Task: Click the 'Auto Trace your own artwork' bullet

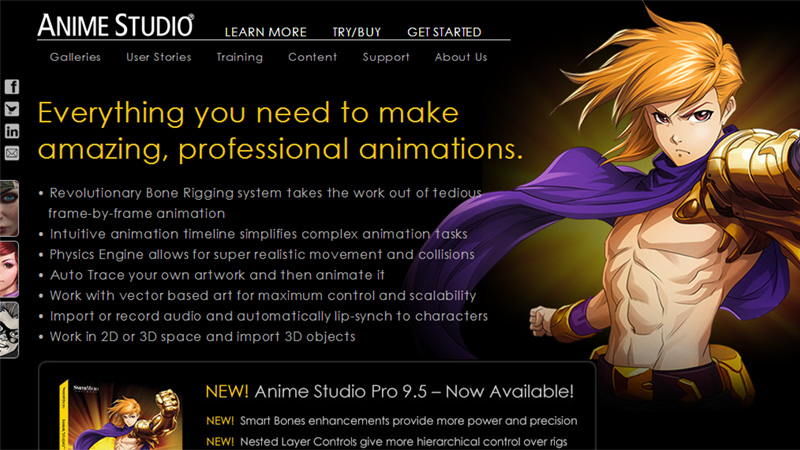Action: [212, 275]
